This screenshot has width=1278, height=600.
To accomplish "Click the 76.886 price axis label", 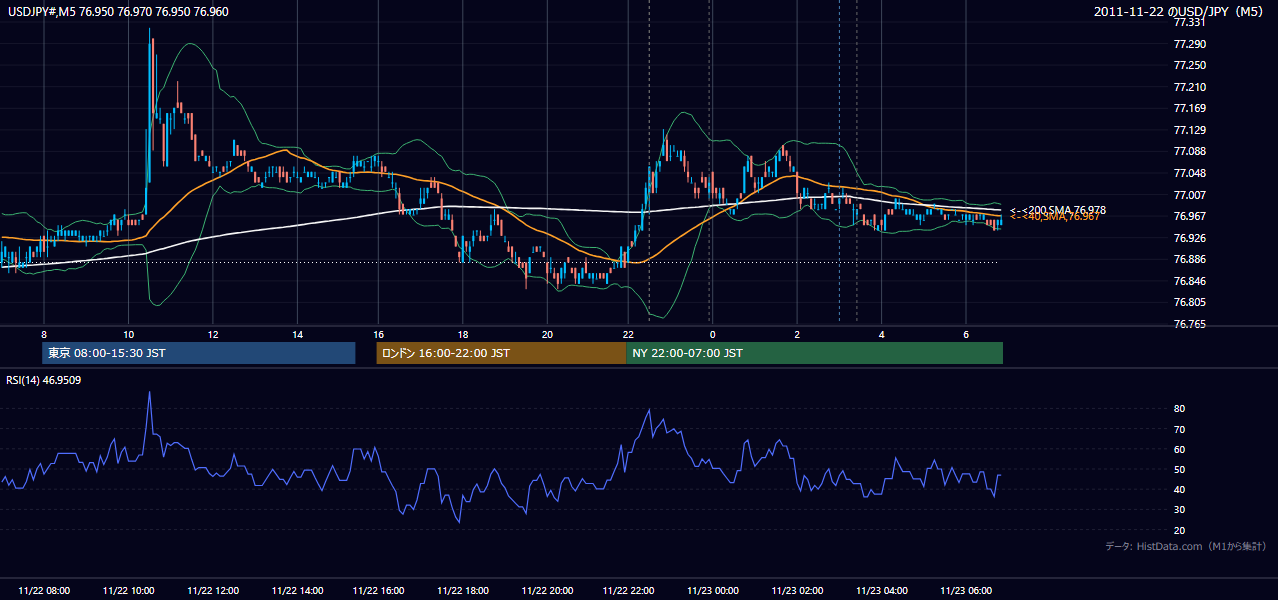I will point(1190,260).
